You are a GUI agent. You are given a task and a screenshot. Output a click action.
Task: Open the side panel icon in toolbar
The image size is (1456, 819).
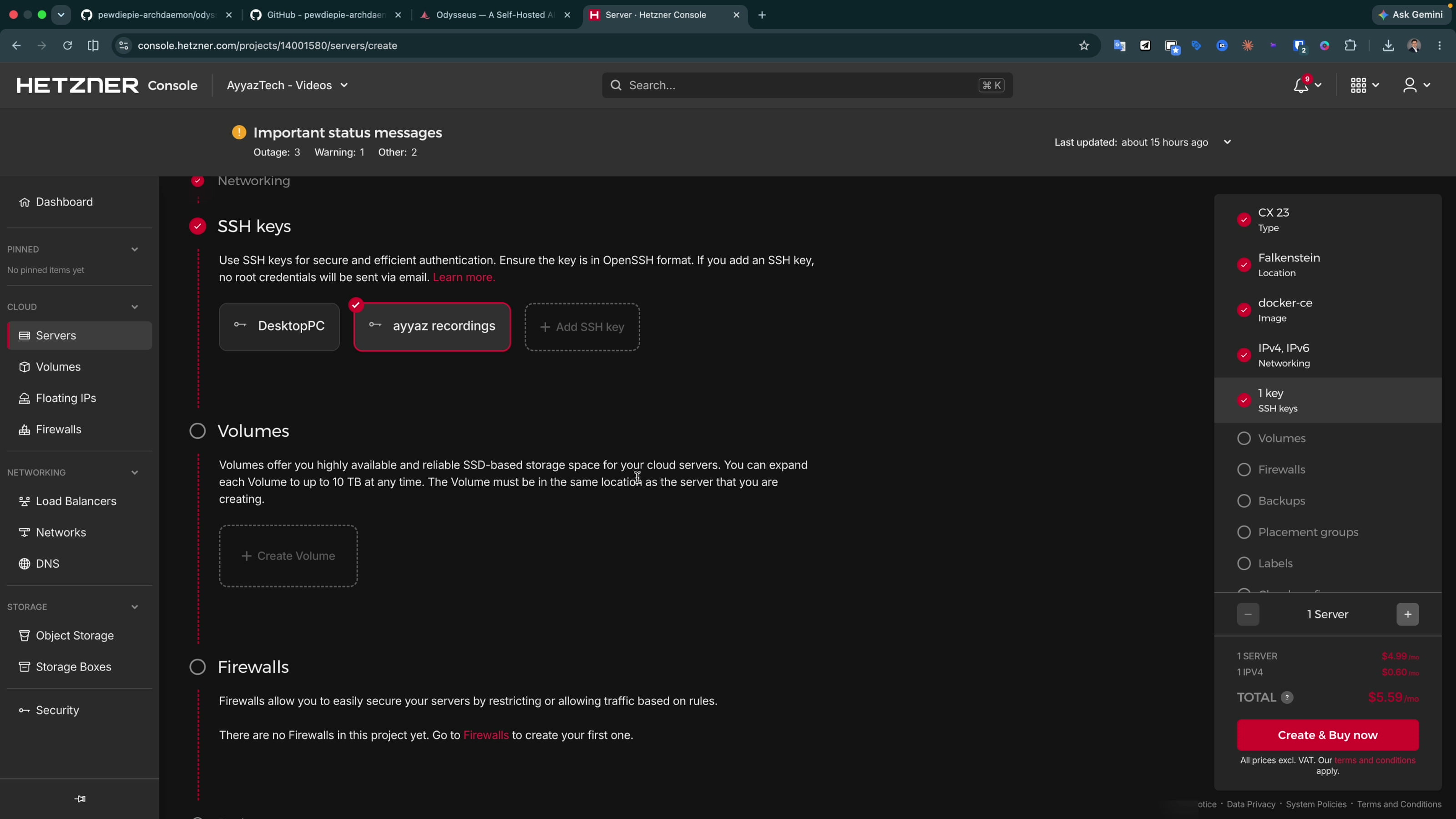pyautogui.click(x=93, y=46)
